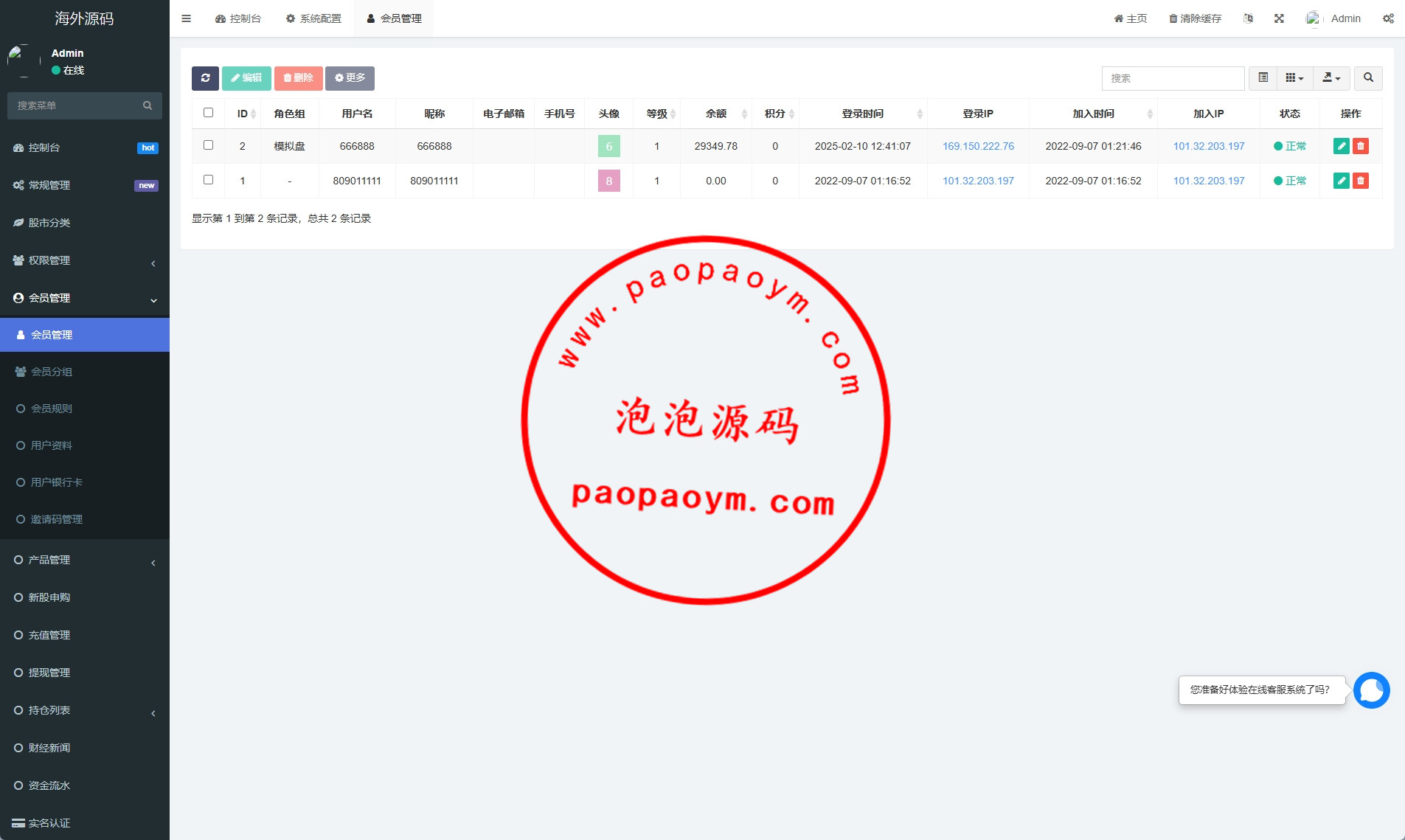Open 充值管理 sidebar item
This screenshot has height=840, width=1405.
pos(85,635)
